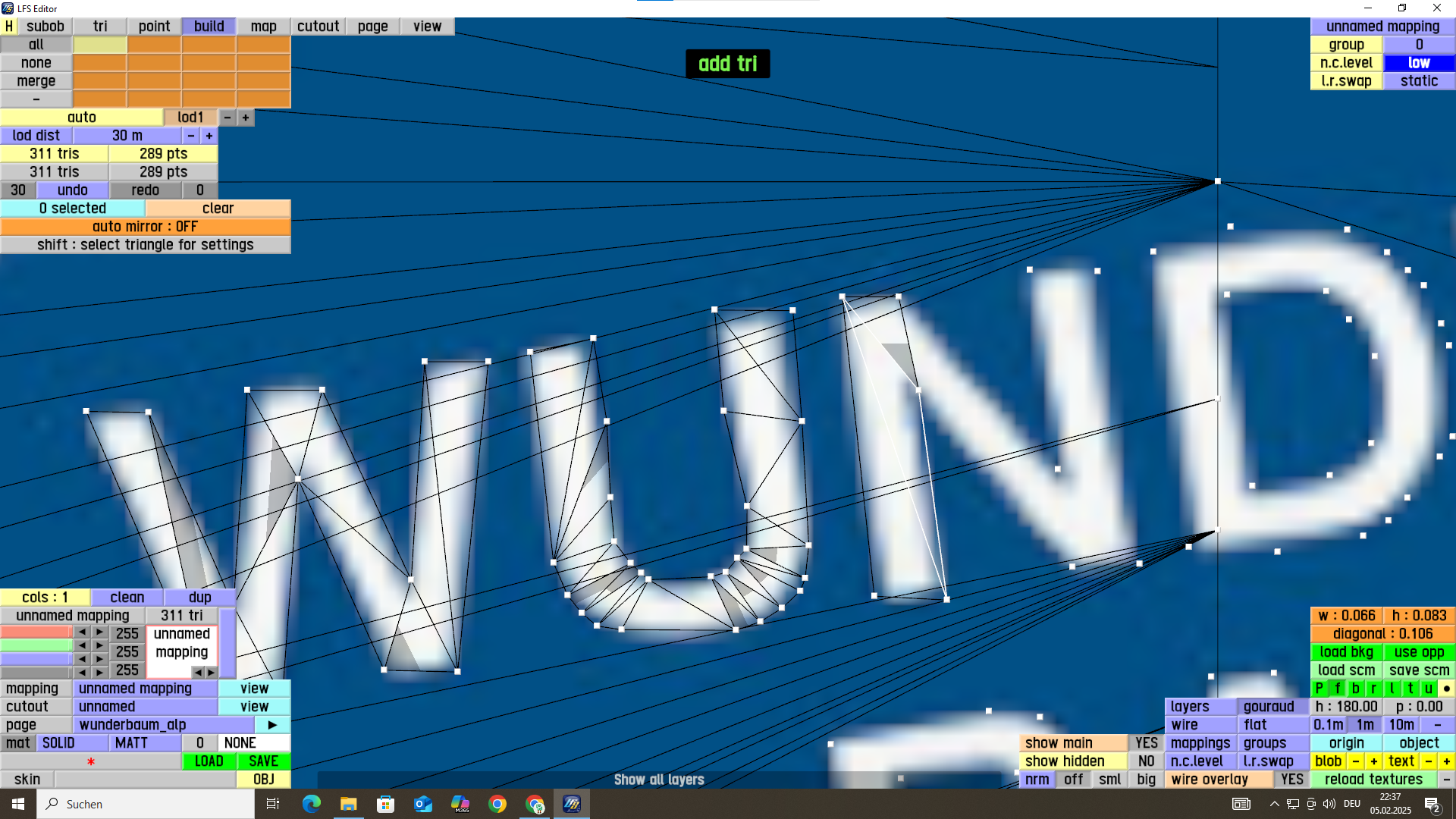Click the page wunderbaum_alp arrow button
This screenshot has width=1456, height=819.
click(x=272, y=725)
